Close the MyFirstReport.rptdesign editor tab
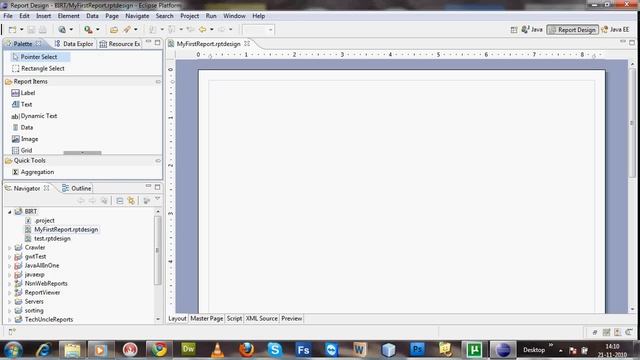 [x=247, y=43]
